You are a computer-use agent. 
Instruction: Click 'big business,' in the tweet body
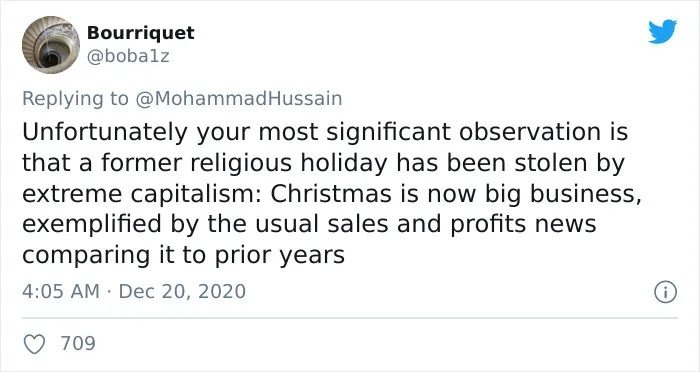563,195
